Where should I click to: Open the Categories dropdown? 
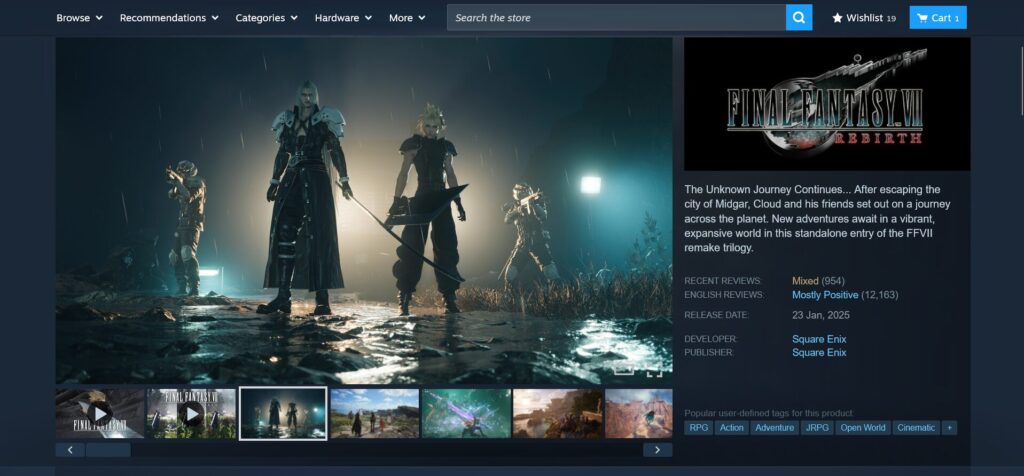click(266, 18)
